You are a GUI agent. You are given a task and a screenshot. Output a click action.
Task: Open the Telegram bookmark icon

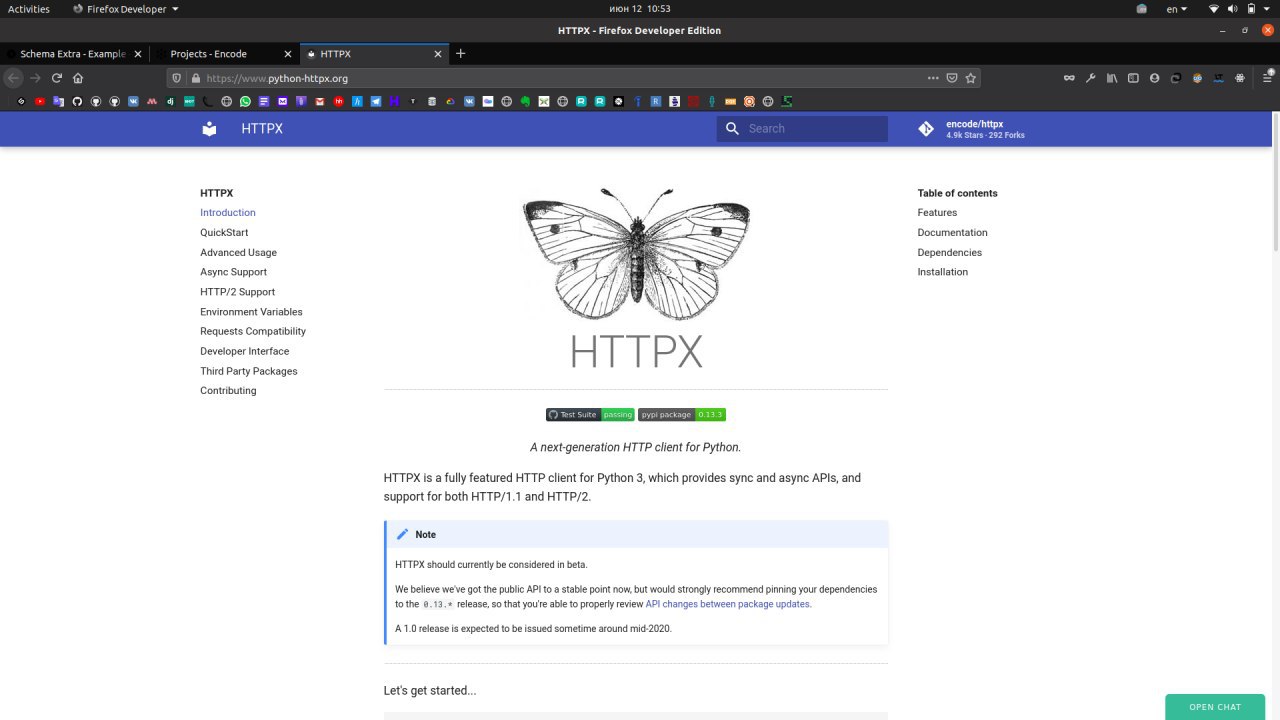point(376,101)
